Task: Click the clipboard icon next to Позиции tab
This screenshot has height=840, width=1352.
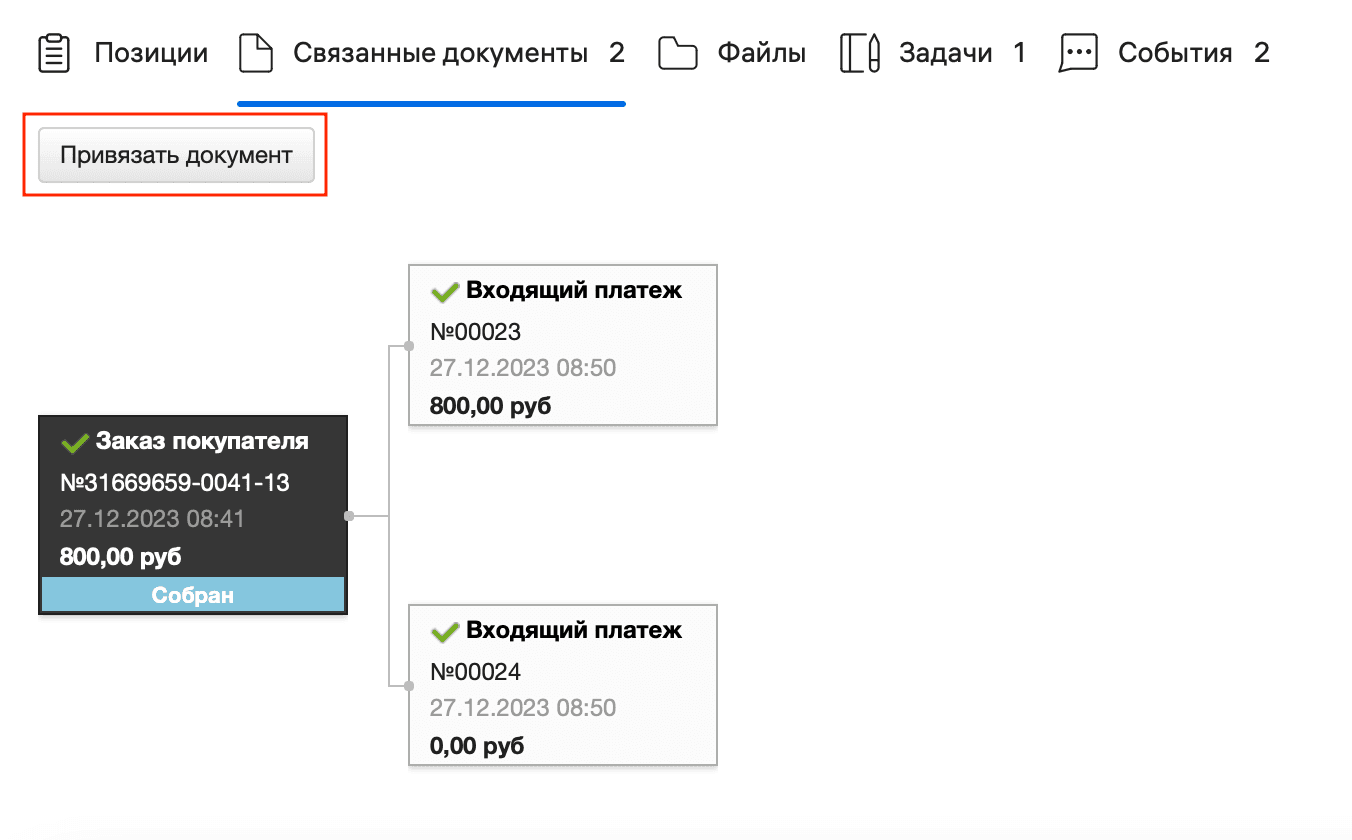Action: (53, 52)
